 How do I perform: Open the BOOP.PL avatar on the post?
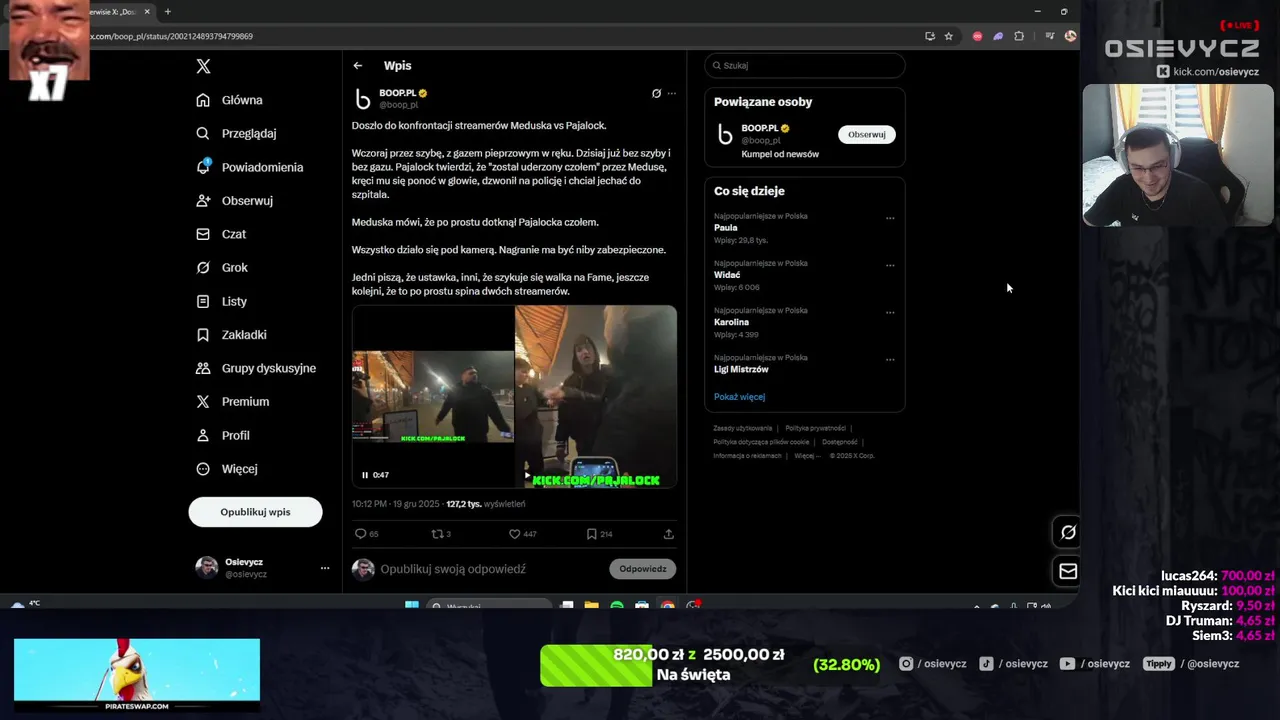[x=362, y=99]
